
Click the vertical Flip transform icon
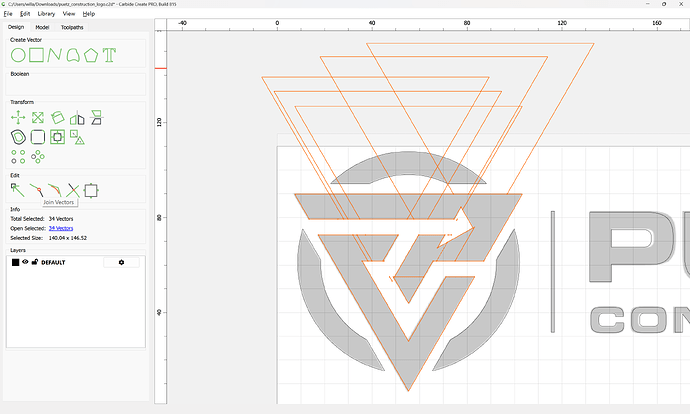point(96,117)
